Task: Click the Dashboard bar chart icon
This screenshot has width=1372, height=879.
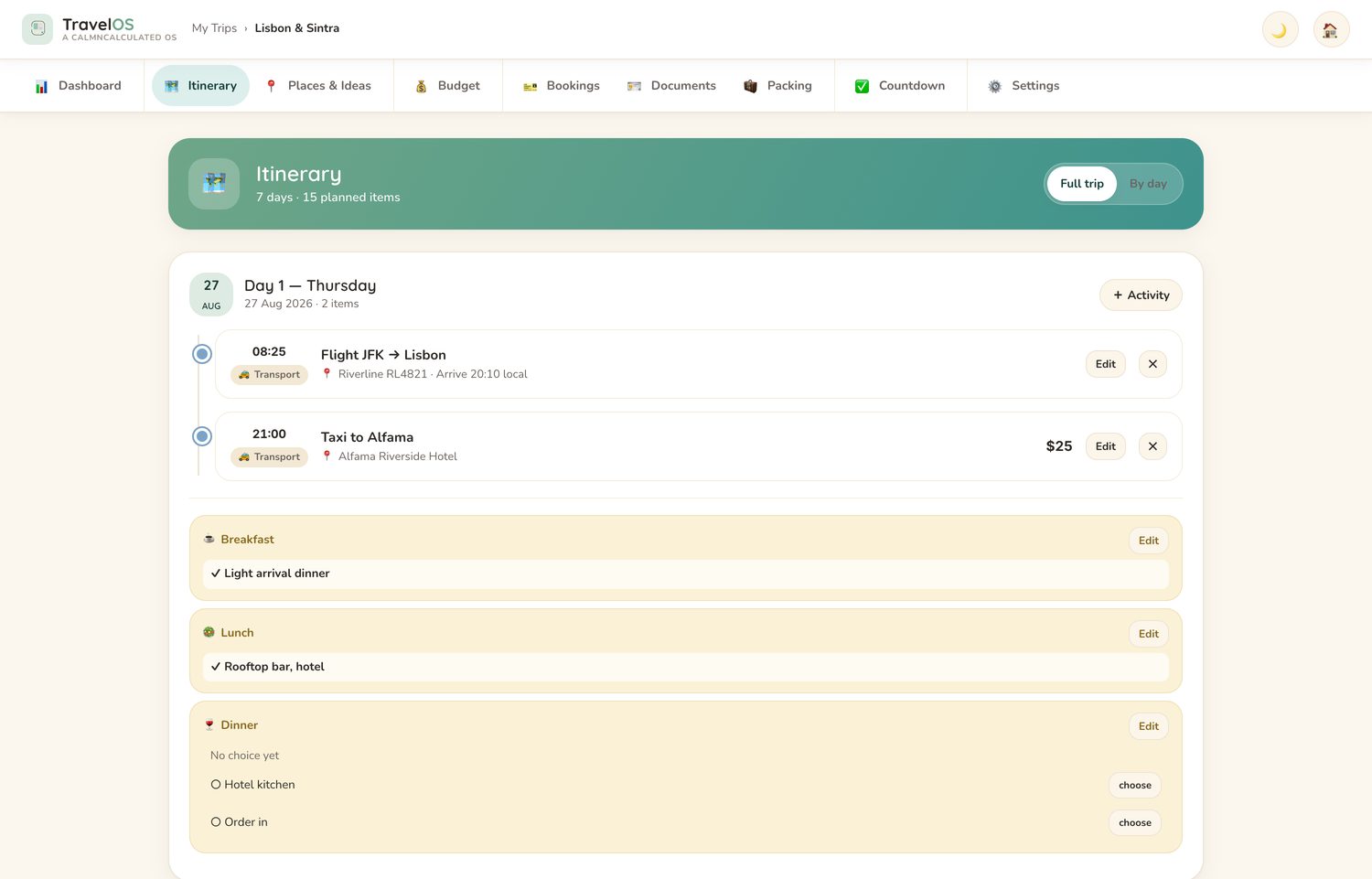Action: click(41, 87)
